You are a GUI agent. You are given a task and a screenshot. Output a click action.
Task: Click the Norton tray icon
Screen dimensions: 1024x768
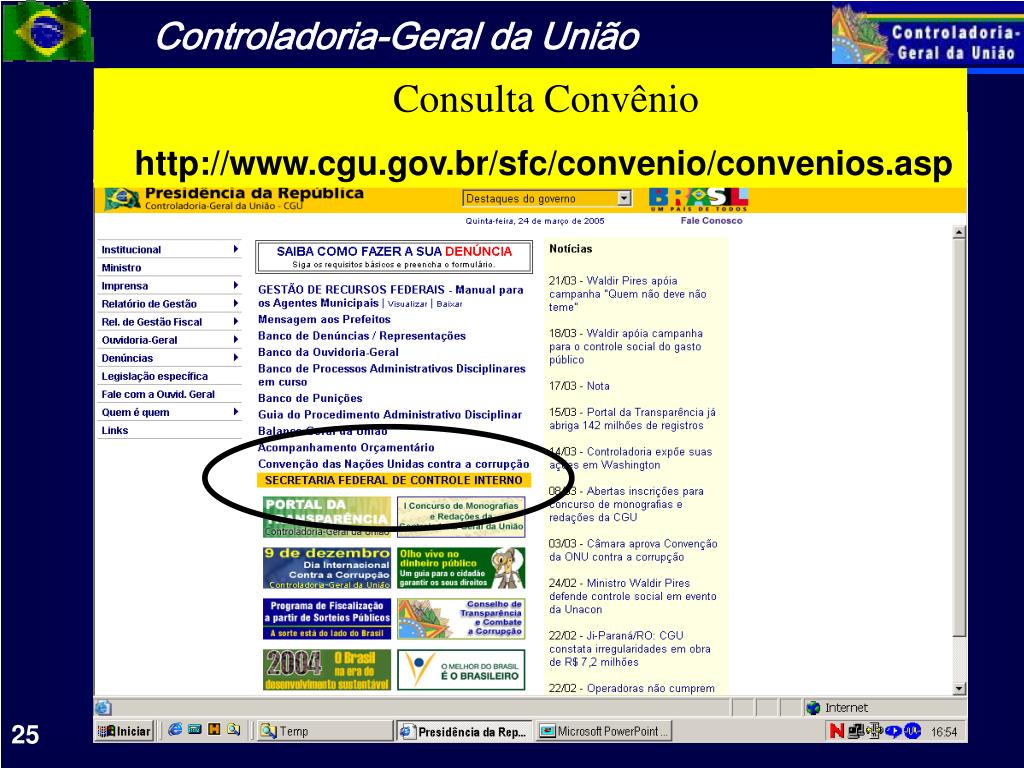pos(836,731)
